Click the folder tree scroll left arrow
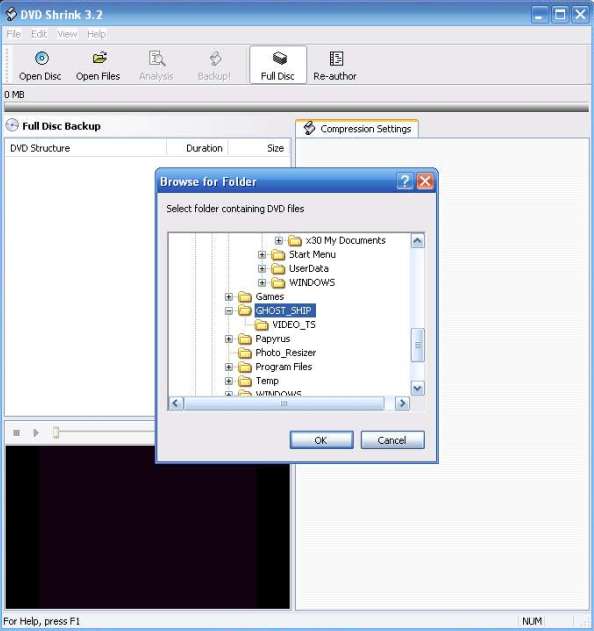 tap(176, 403)
